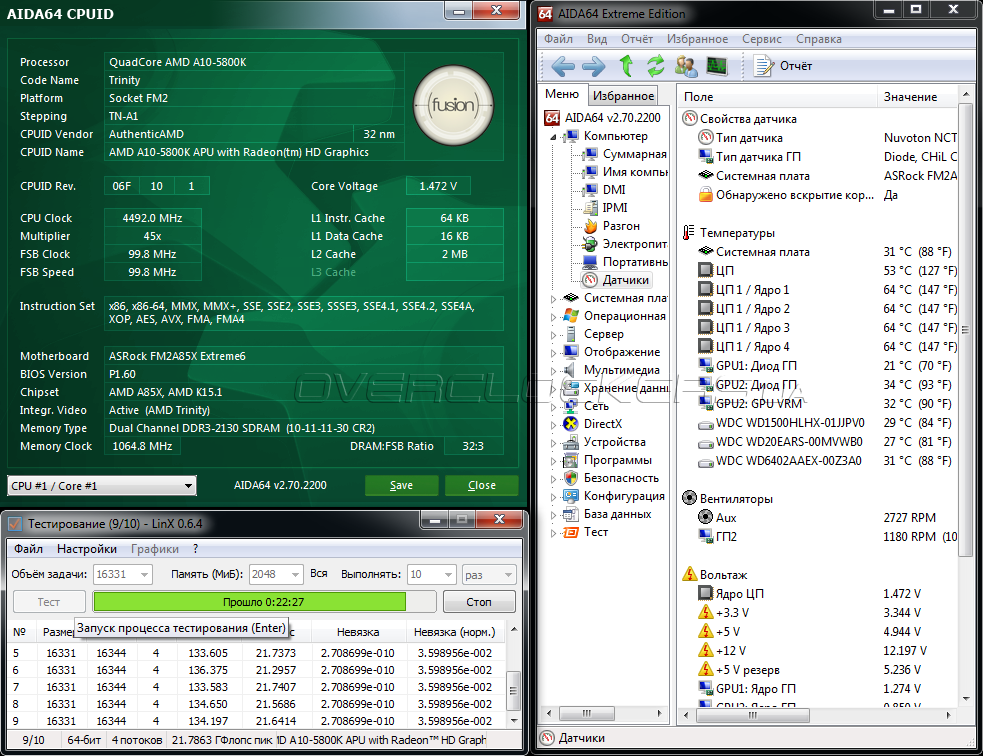Open Настройки menu in LinX
Image resolution: width=983 pixels, height=756 pixels.
coord(87,549)
